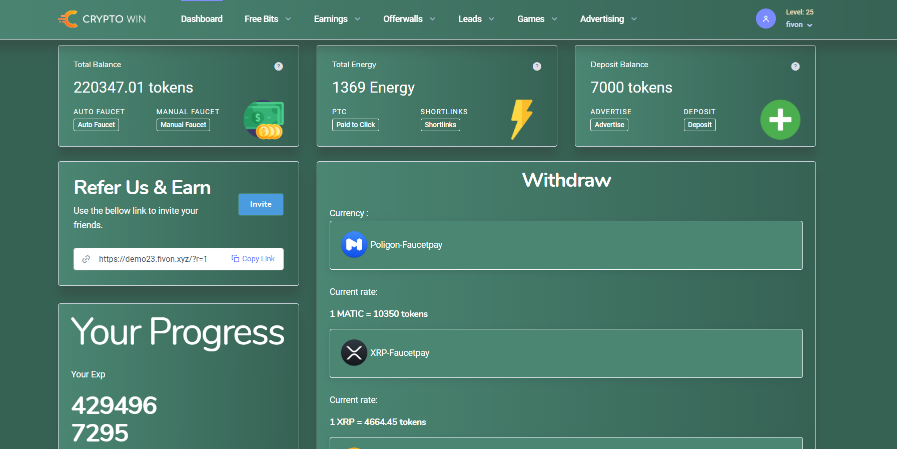Click the green plus deposit icon
897x449 pixels.
pyautogui.click(x=780, y=120)
